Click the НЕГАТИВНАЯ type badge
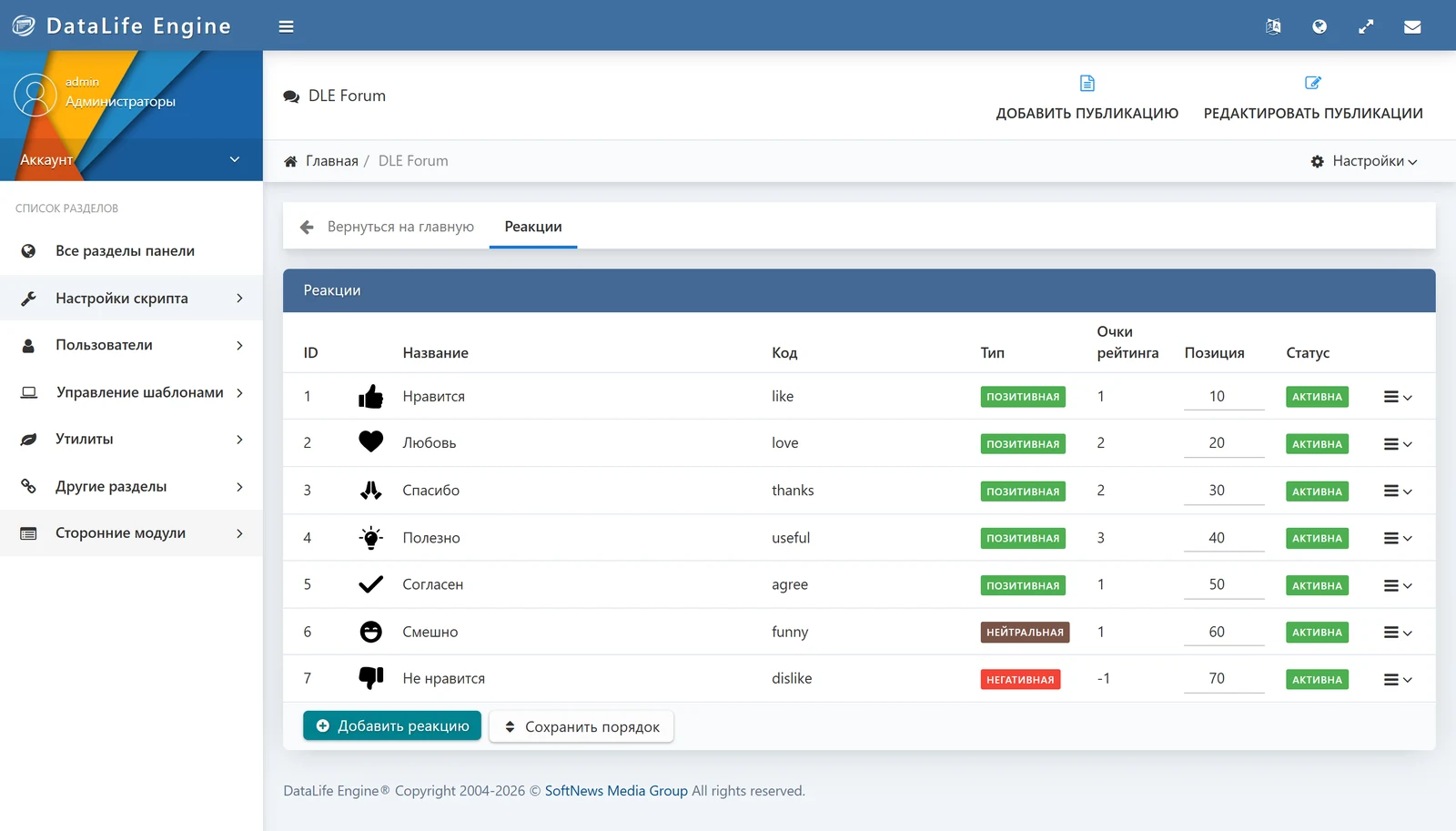 pyautogui.click(x=1020, y=680)
